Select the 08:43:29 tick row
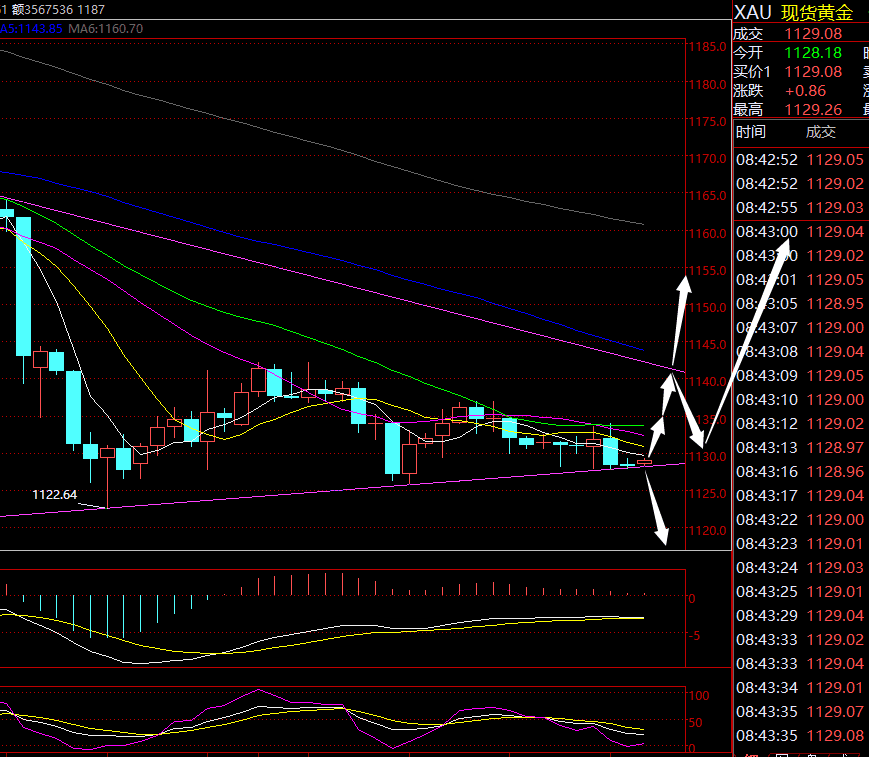The image size is (869, 757). tap(800, 615)
